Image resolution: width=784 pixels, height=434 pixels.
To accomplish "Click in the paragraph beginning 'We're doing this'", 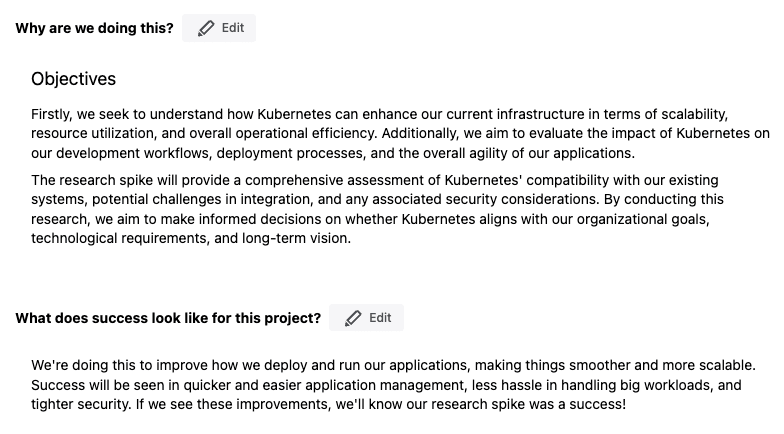I will click(x=393, y=384).
